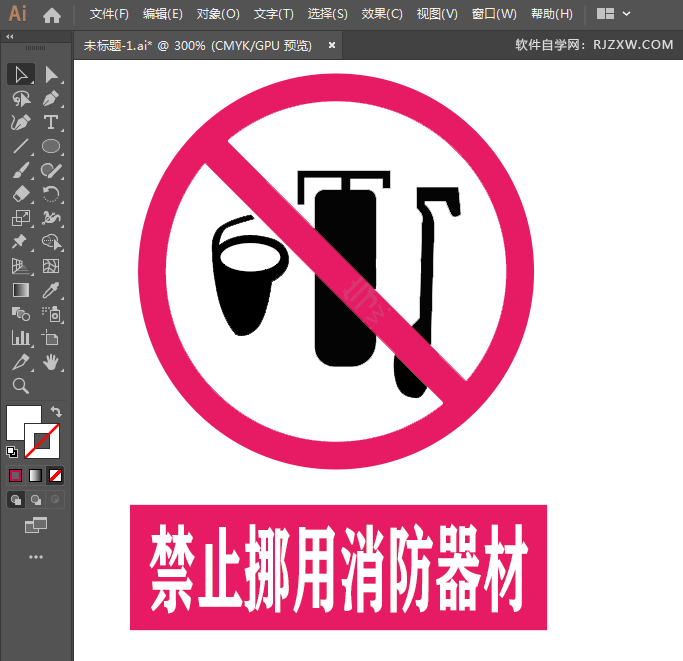This screenshot has width=683, height=661.
Task: Apply solid Color mode button
Action: pos(16,475)
